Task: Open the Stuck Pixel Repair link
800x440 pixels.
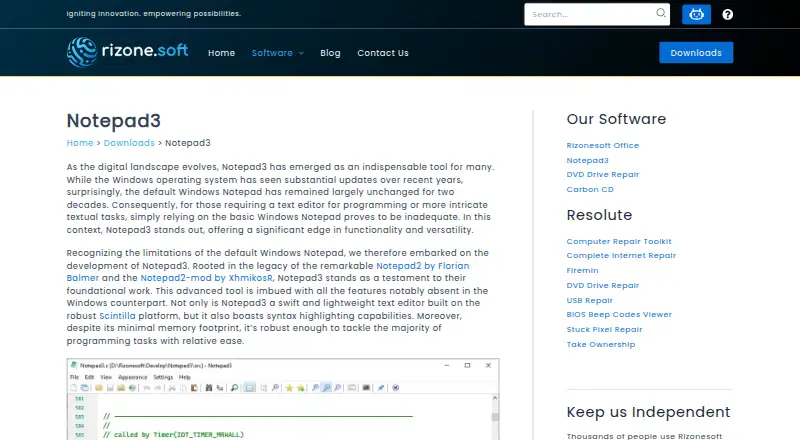Action: tap(604, 329)
